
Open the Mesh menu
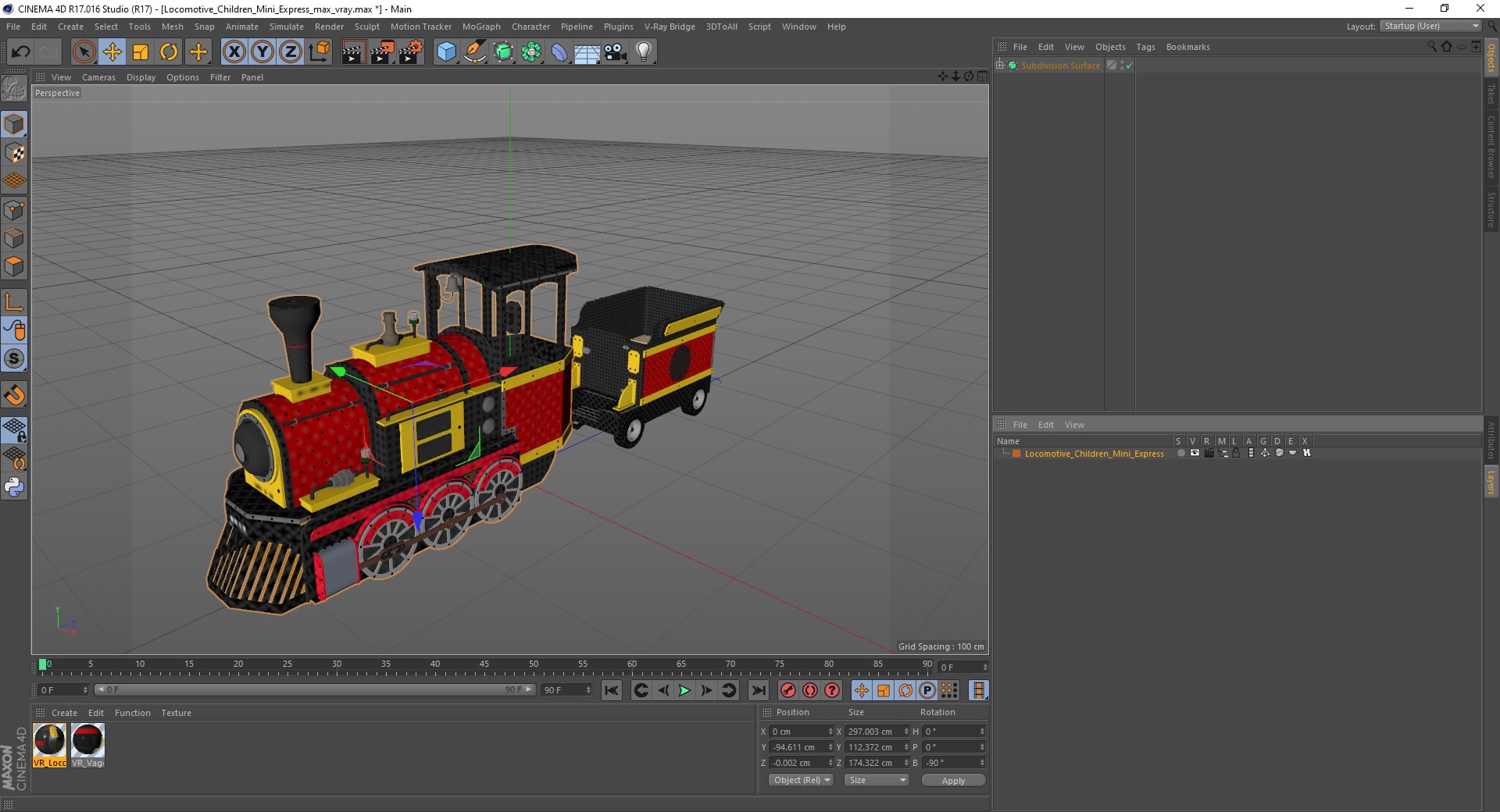pyautogui.click(x=172, y=27)
